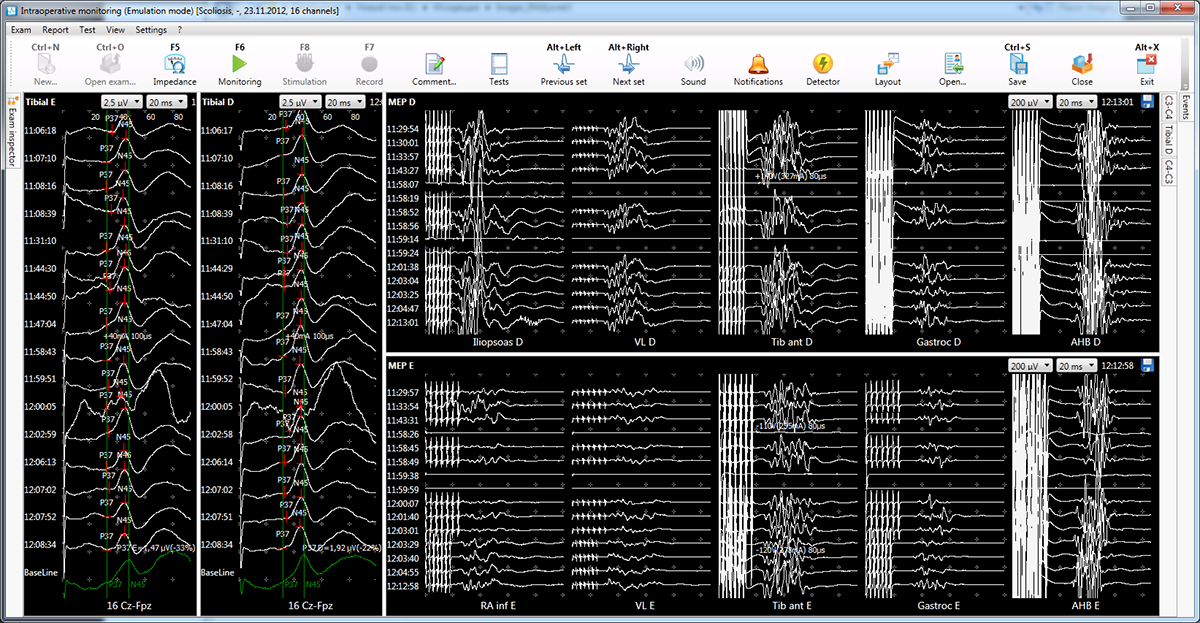Open the 200 µV dropdown in MEP E

tap(1030, 366)
